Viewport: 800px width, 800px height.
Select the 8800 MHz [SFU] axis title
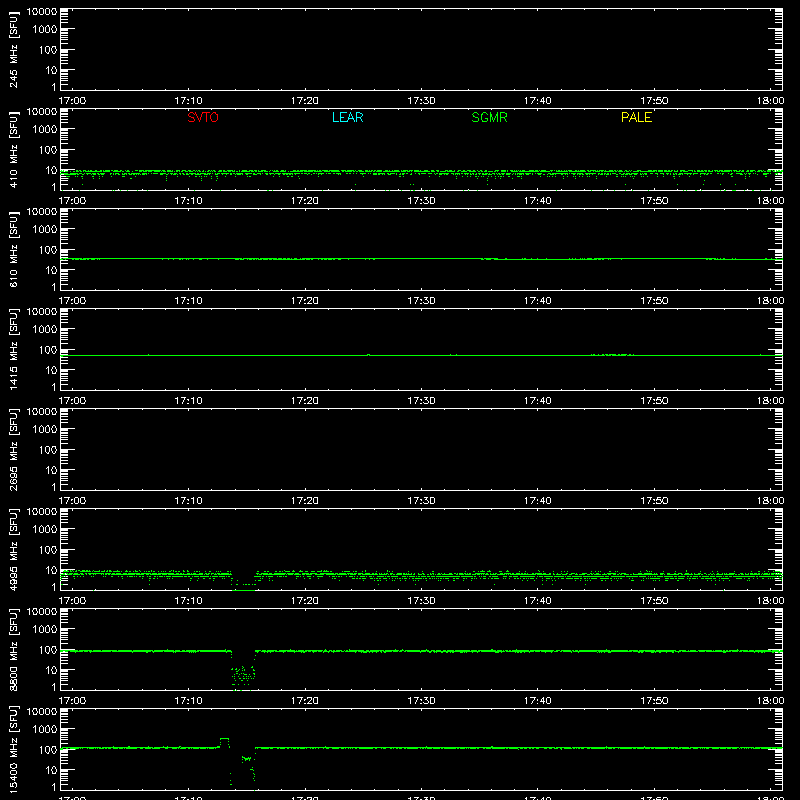click(13, 649)
